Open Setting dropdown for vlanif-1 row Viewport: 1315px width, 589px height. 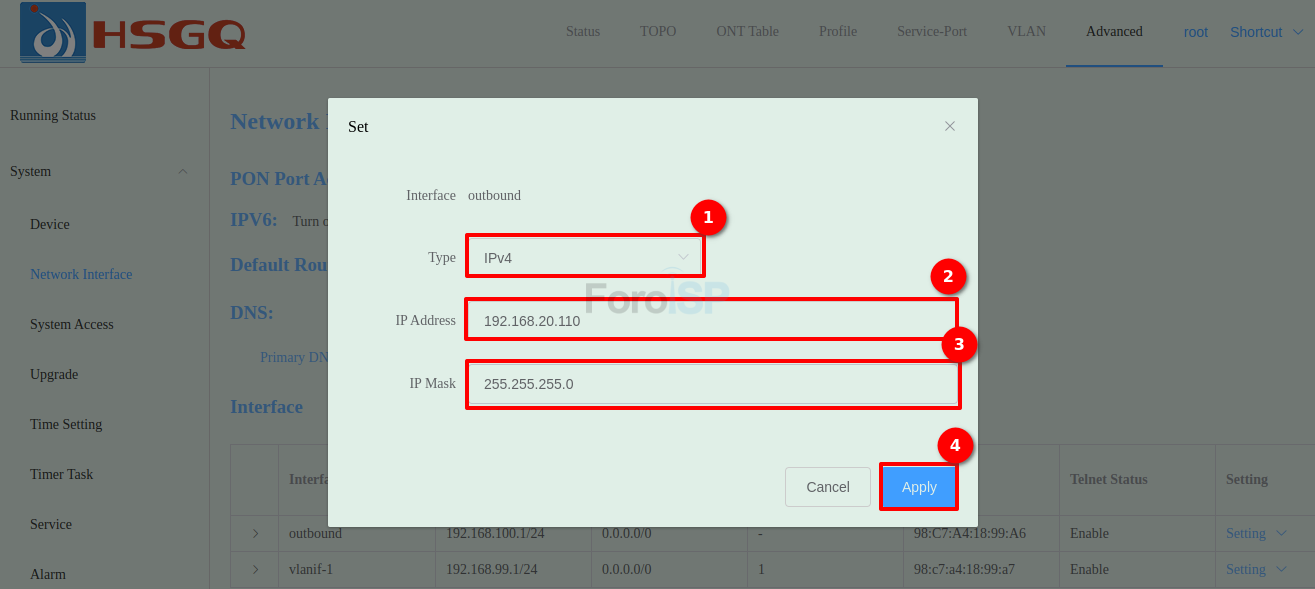1256,569
